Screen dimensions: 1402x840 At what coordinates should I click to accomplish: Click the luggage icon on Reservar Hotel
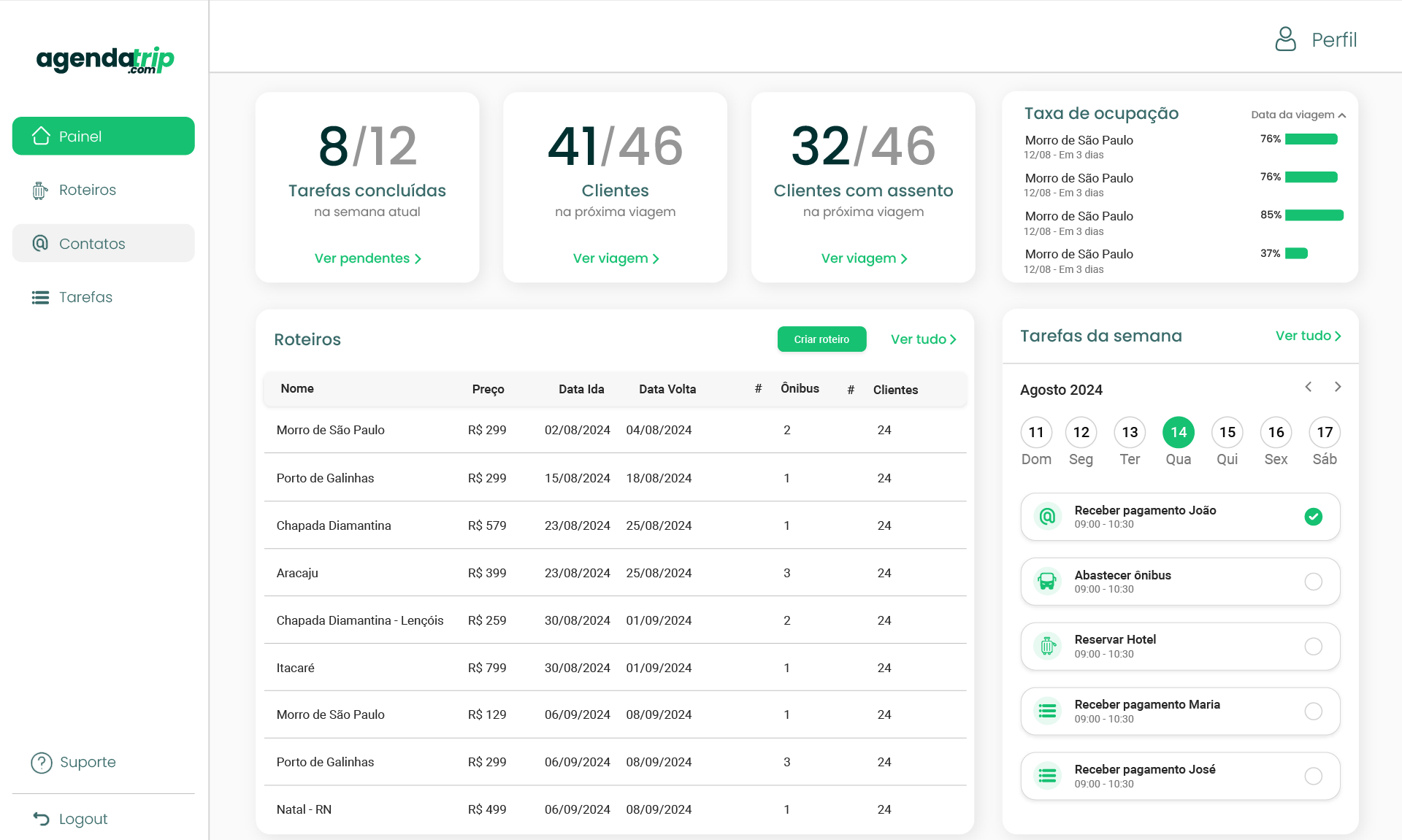pos(1047,647)
